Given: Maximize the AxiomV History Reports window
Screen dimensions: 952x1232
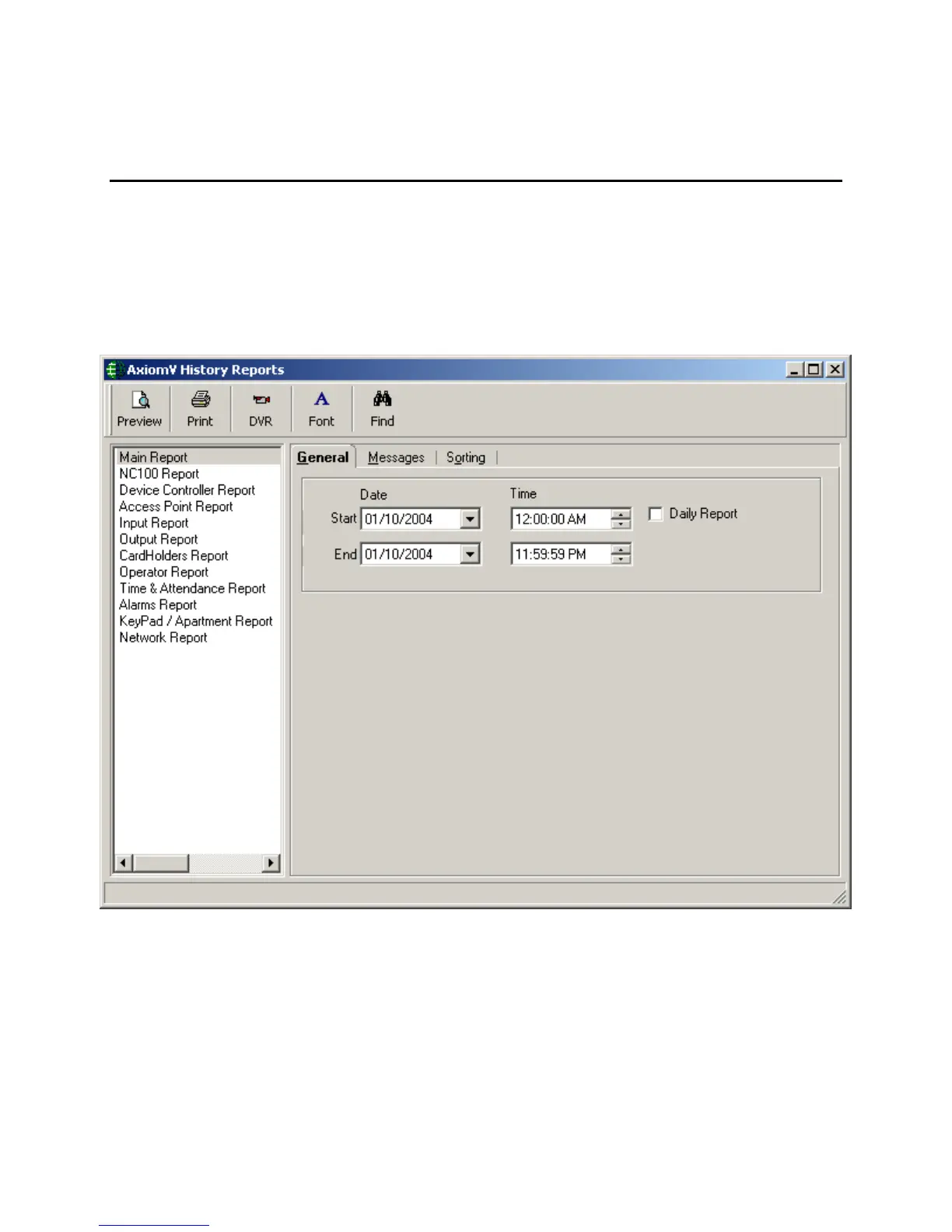Looking at the screenshot, I should (813, 369).
